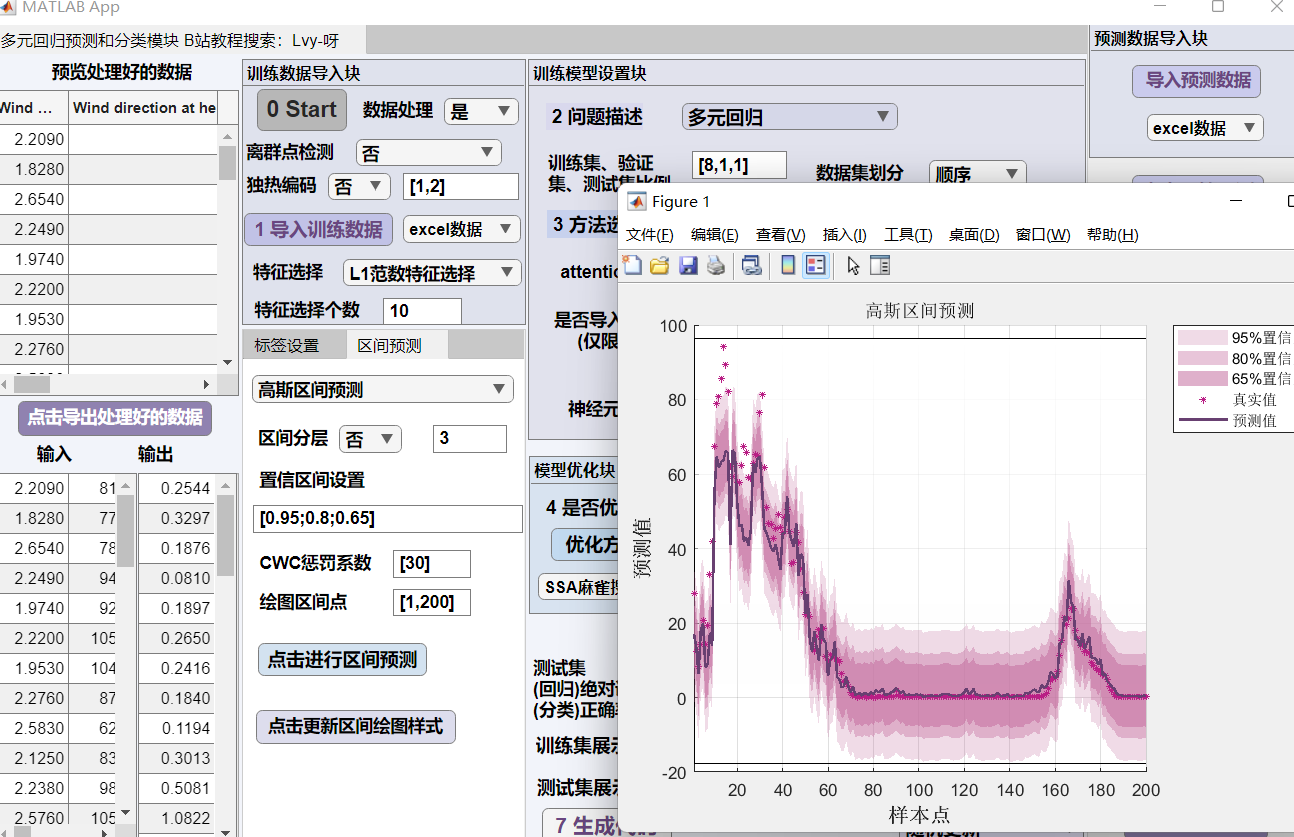Open the 工具(T) menu in Figure 1
Image resolution: width=1294 pixels, height=837 pixels.
click(907, 235)
